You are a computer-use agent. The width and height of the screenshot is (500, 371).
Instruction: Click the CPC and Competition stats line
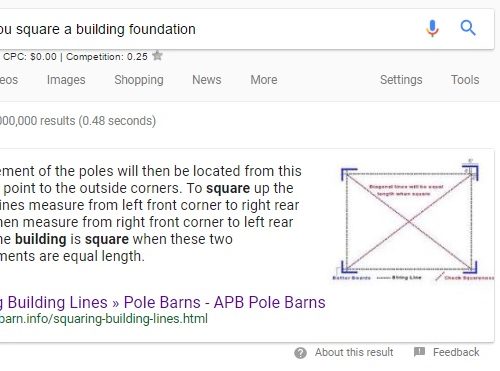coord(74,56)
